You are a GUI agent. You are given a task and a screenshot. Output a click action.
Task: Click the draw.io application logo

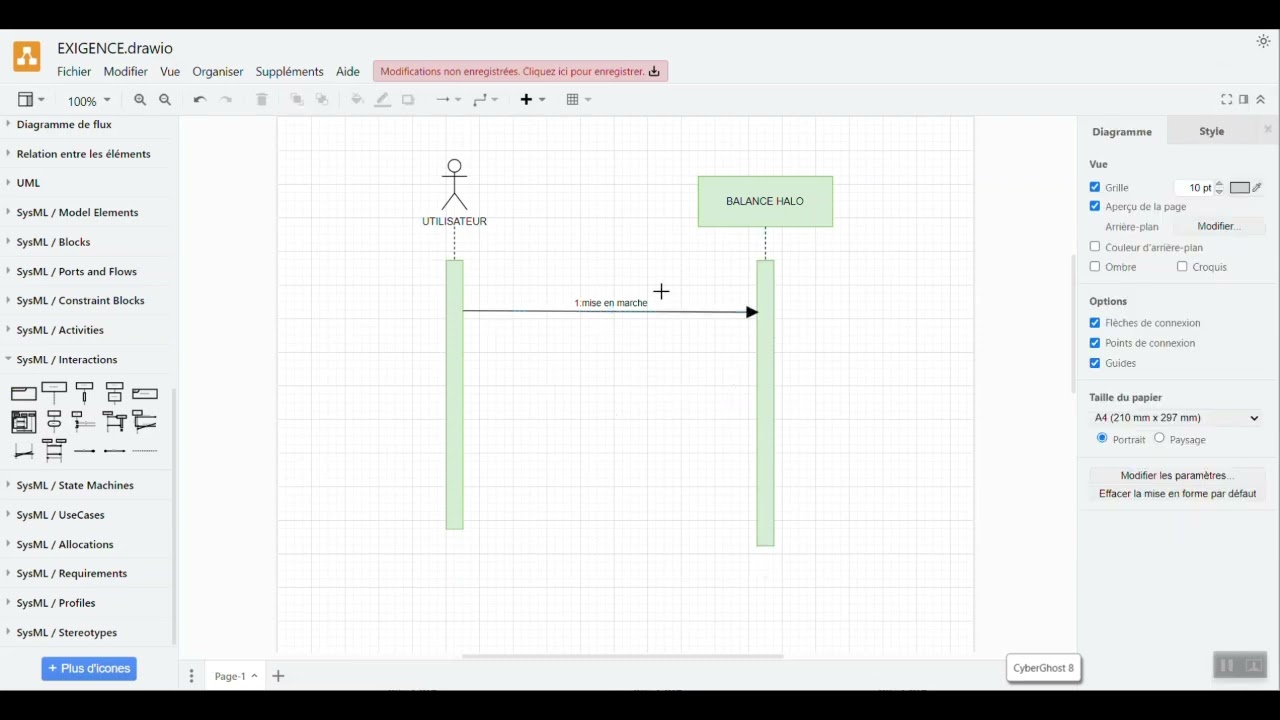pos(27,57)
